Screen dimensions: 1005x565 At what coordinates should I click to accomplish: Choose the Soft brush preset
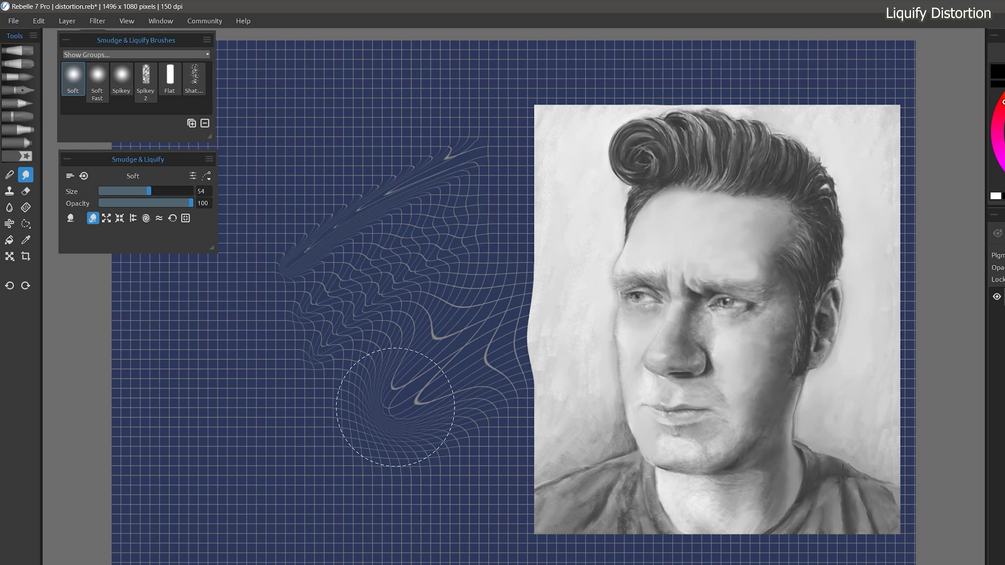[x=73, y=79]
